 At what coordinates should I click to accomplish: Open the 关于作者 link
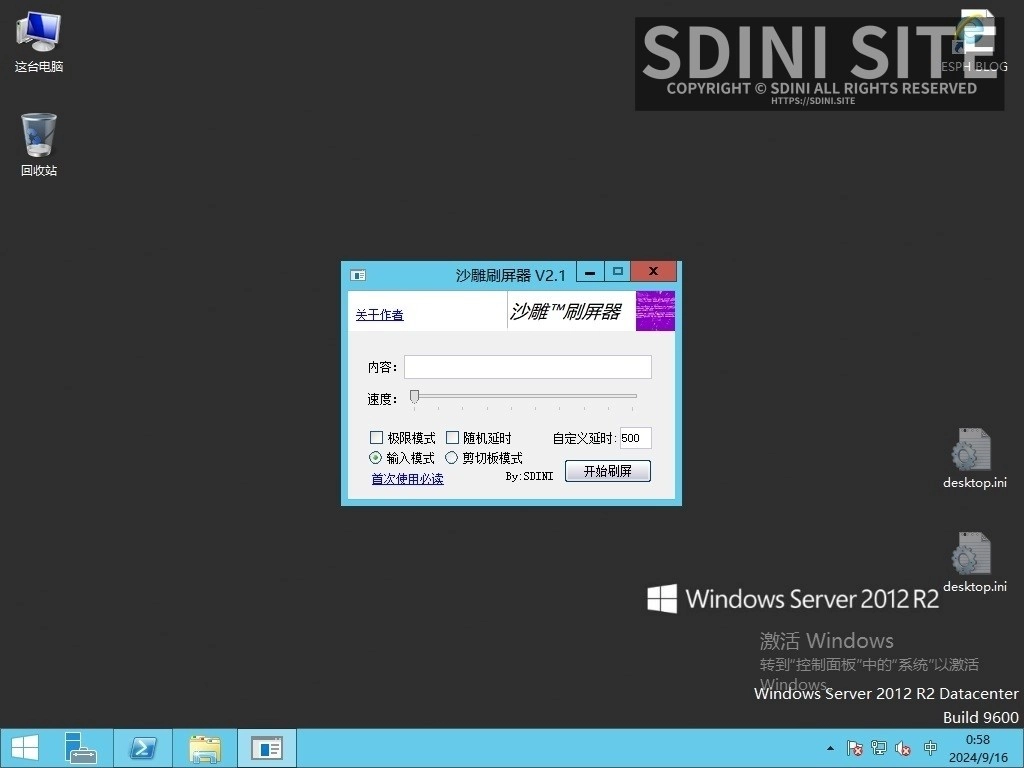pyautogui.click(x=379, y=315)
